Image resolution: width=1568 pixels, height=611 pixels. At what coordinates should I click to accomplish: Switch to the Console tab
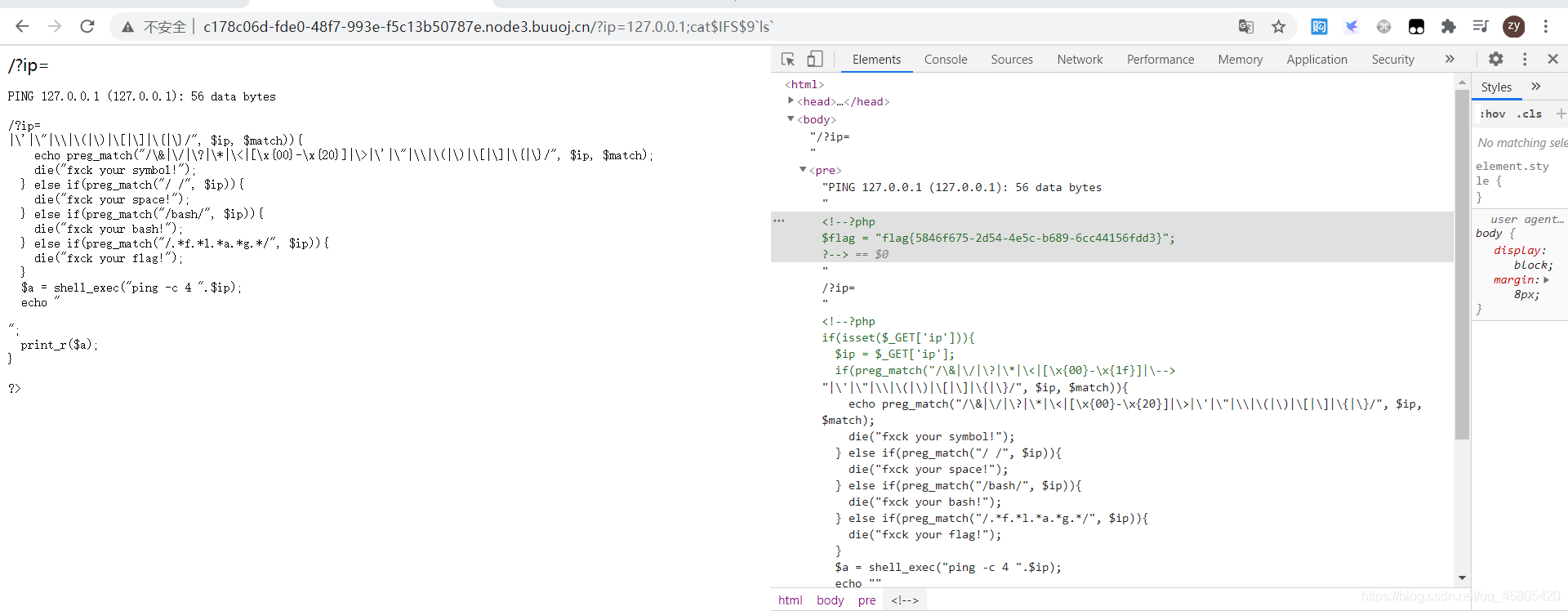pyautogui.click(x=946, y=60)
